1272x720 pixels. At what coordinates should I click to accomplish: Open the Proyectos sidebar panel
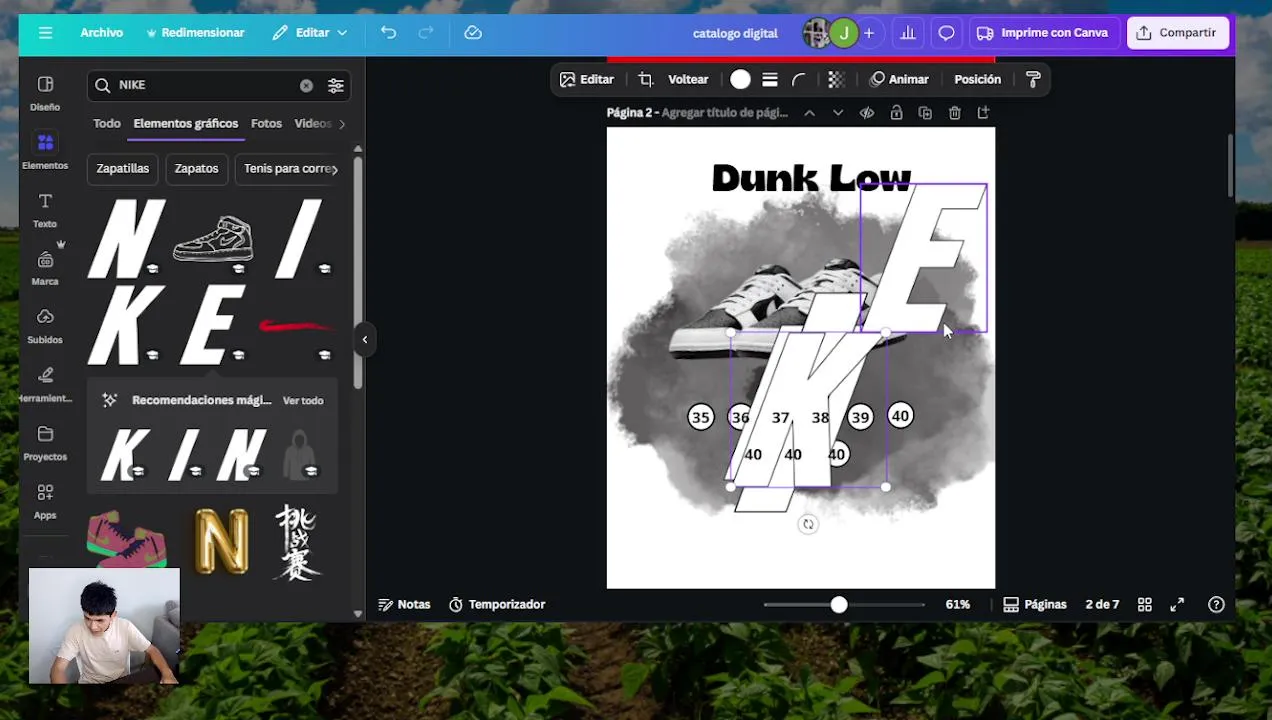(45, 443)
